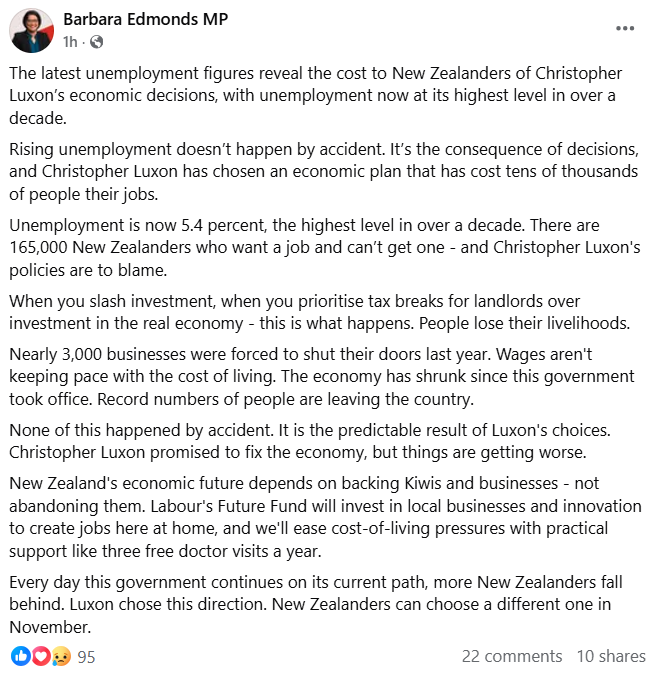Click the globe Public audience icon
The width and height of the screenshot is (655, 679).
point(97,42)
